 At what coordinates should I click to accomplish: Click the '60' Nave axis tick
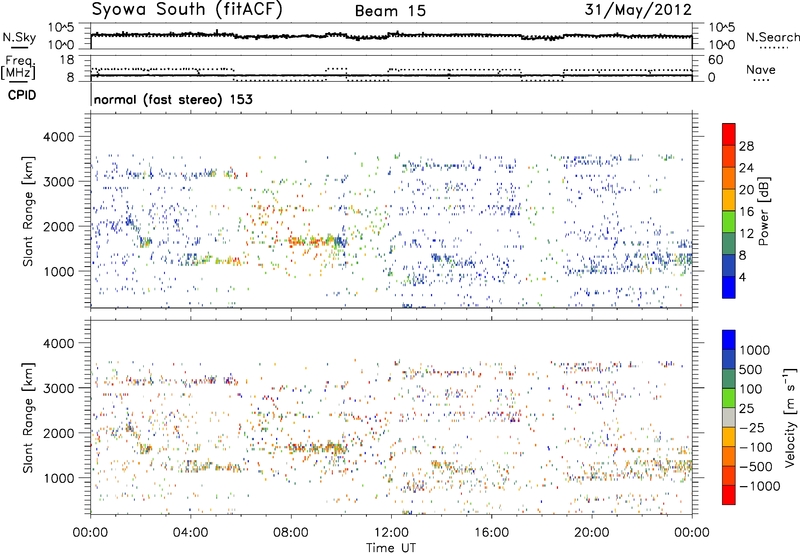pyautogui.click(x=715, y=60)
